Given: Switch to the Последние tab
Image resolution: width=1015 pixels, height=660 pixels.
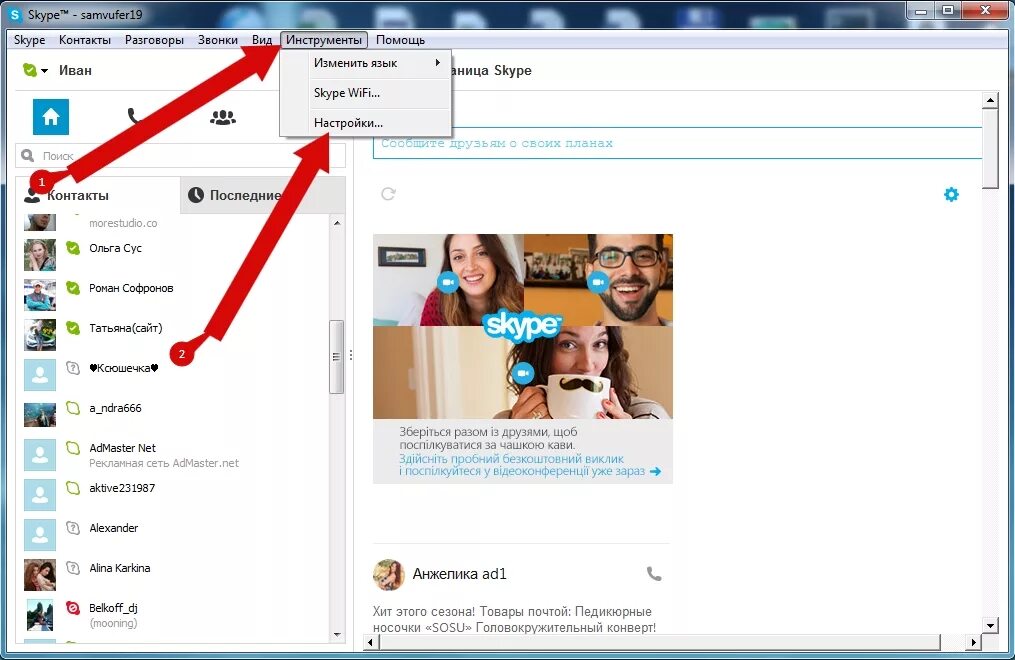Looking at the screenshot, I should tap(263, 195).
